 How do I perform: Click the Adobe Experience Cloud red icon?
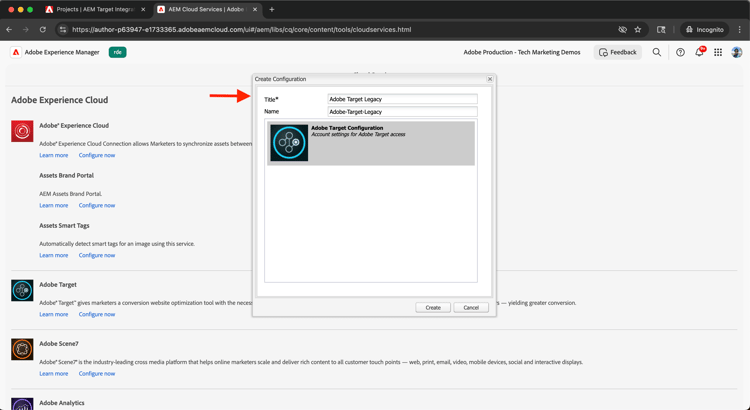pos(22,131)
